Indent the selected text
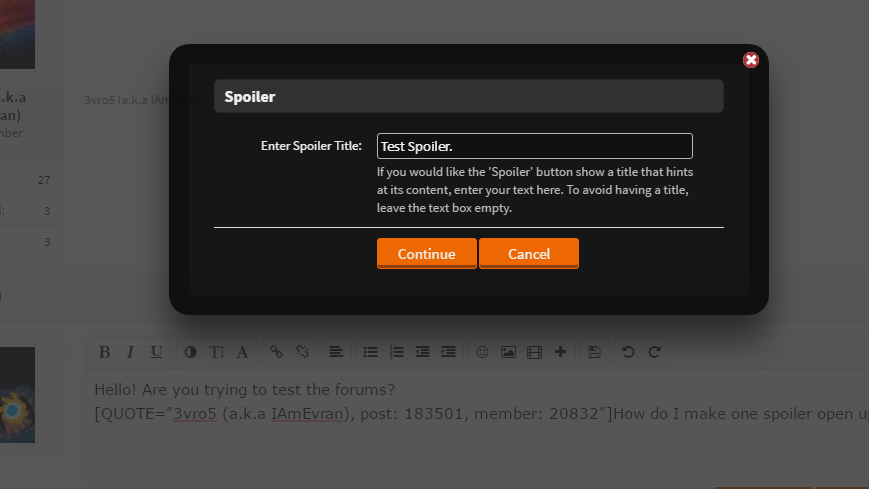 (448, 352)
